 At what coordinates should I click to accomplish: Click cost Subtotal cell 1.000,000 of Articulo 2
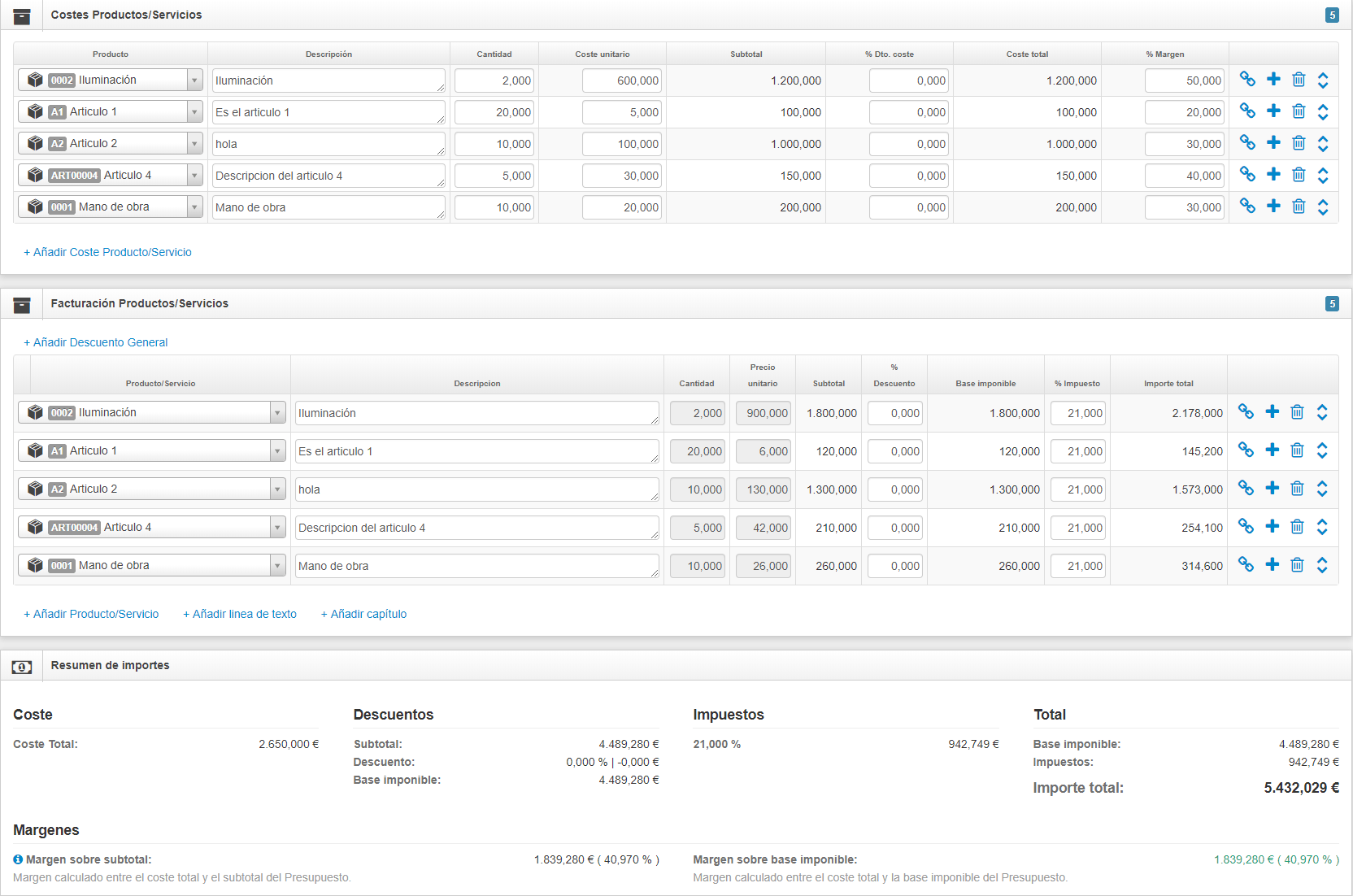tap(796, 144)
